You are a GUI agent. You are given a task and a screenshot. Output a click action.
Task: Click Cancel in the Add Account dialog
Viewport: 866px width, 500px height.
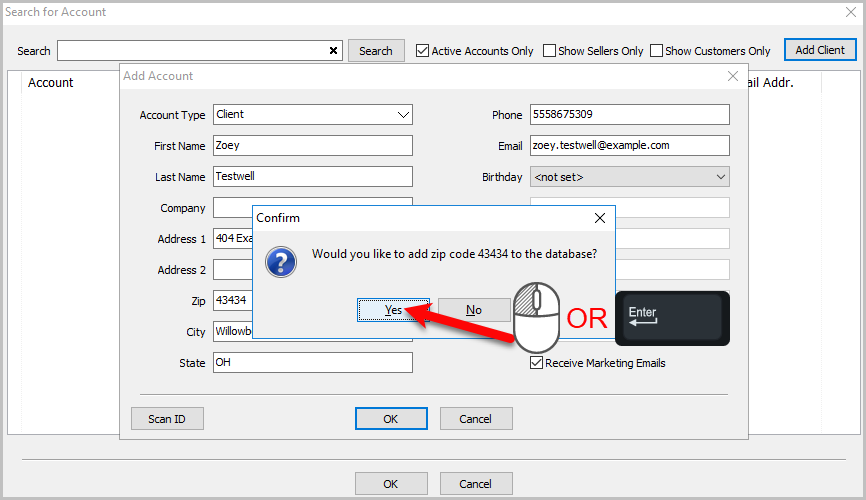pyautogui.click(x=476, y=419)
